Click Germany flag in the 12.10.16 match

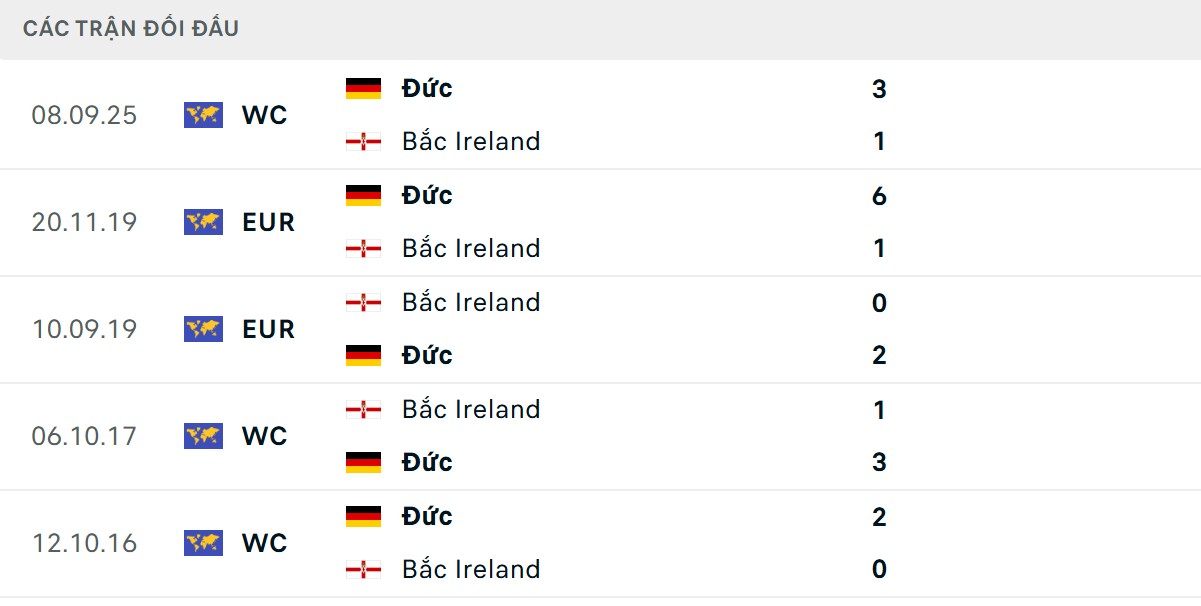[x=363, y=516]
